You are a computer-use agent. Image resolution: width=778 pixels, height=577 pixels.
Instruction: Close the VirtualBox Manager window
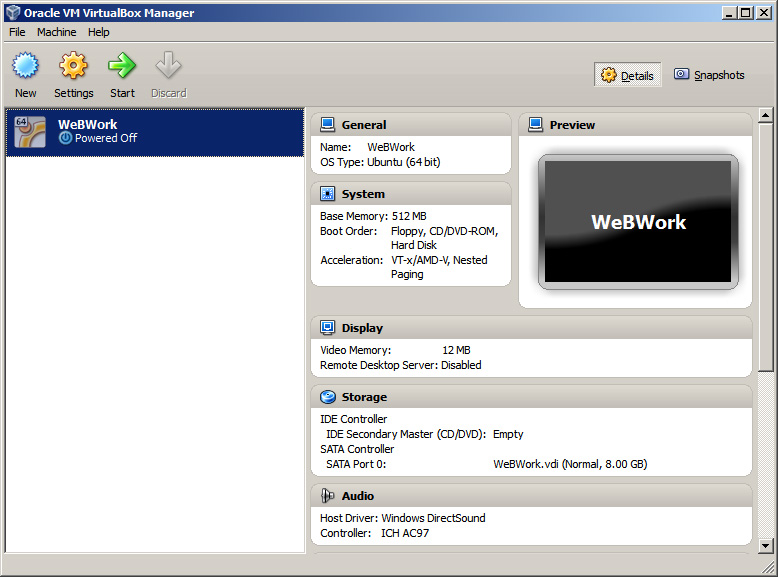[763, 13]
